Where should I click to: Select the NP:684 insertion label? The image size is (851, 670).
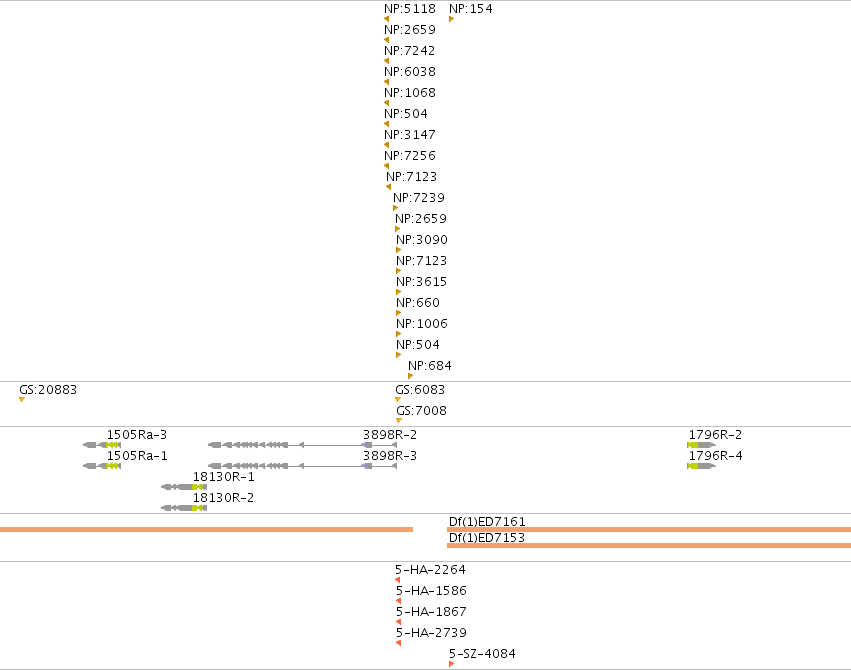pos(430,366)
